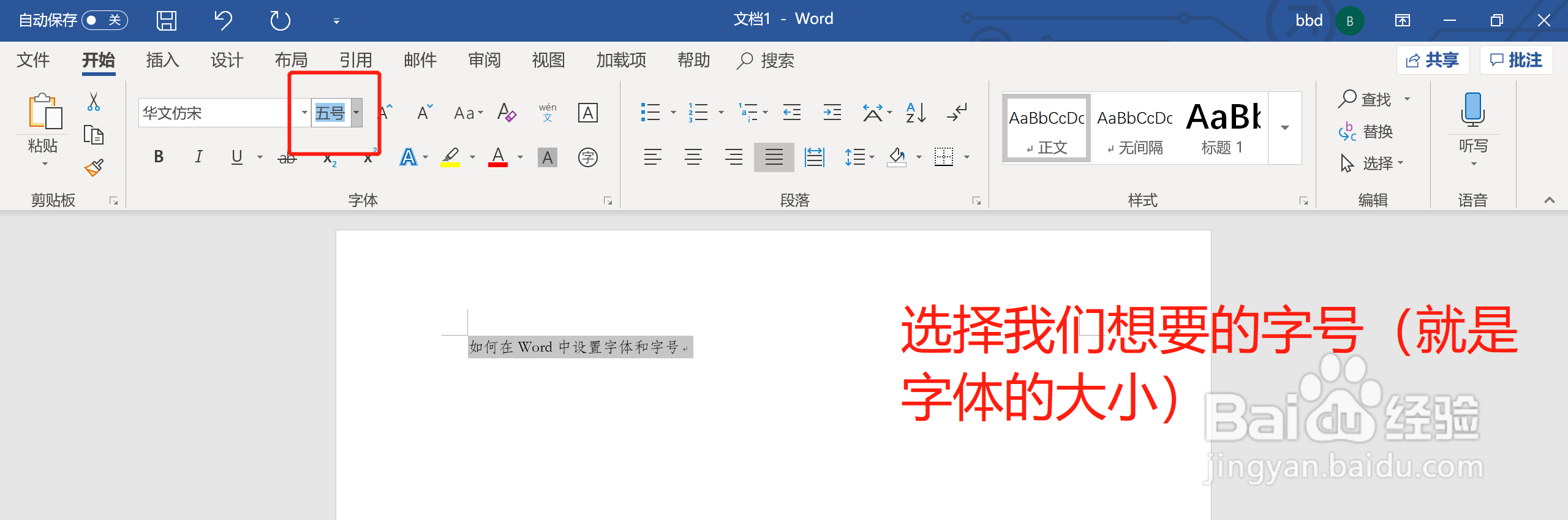The height and width of the screenshot is (520, 1568).
Task: Toggle Underline formatting
Action: [x=237, y=157]
